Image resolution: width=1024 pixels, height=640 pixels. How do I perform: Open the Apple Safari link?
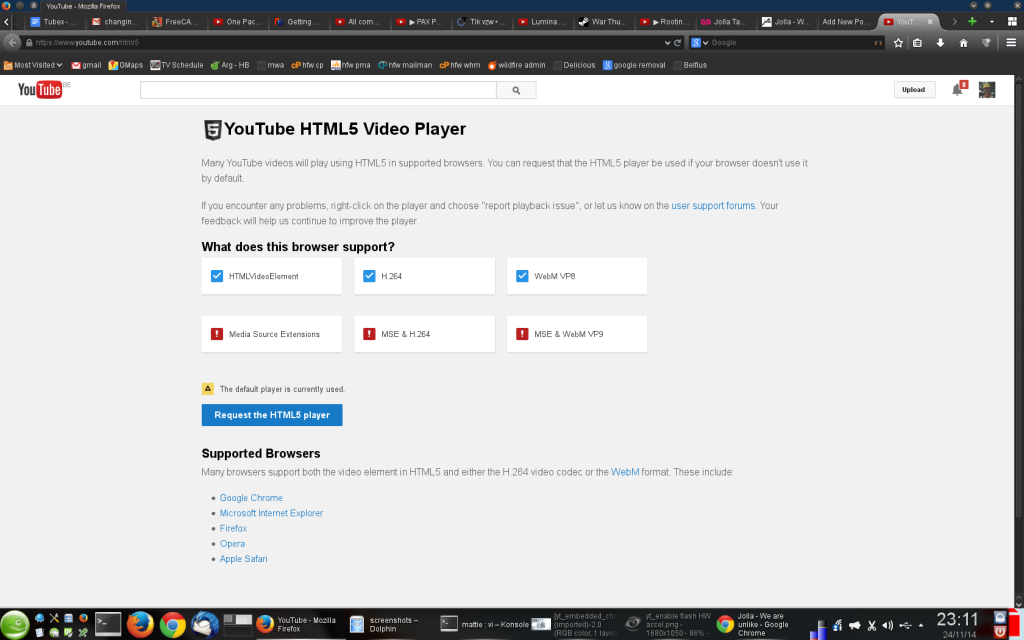click(x=244, y=558)
